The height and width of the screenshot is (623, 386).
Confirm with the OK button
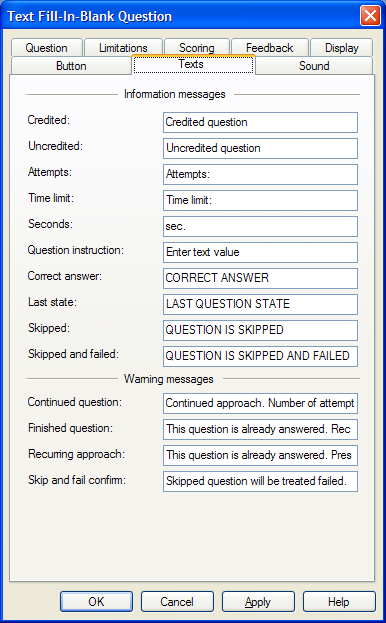point(96,602)
